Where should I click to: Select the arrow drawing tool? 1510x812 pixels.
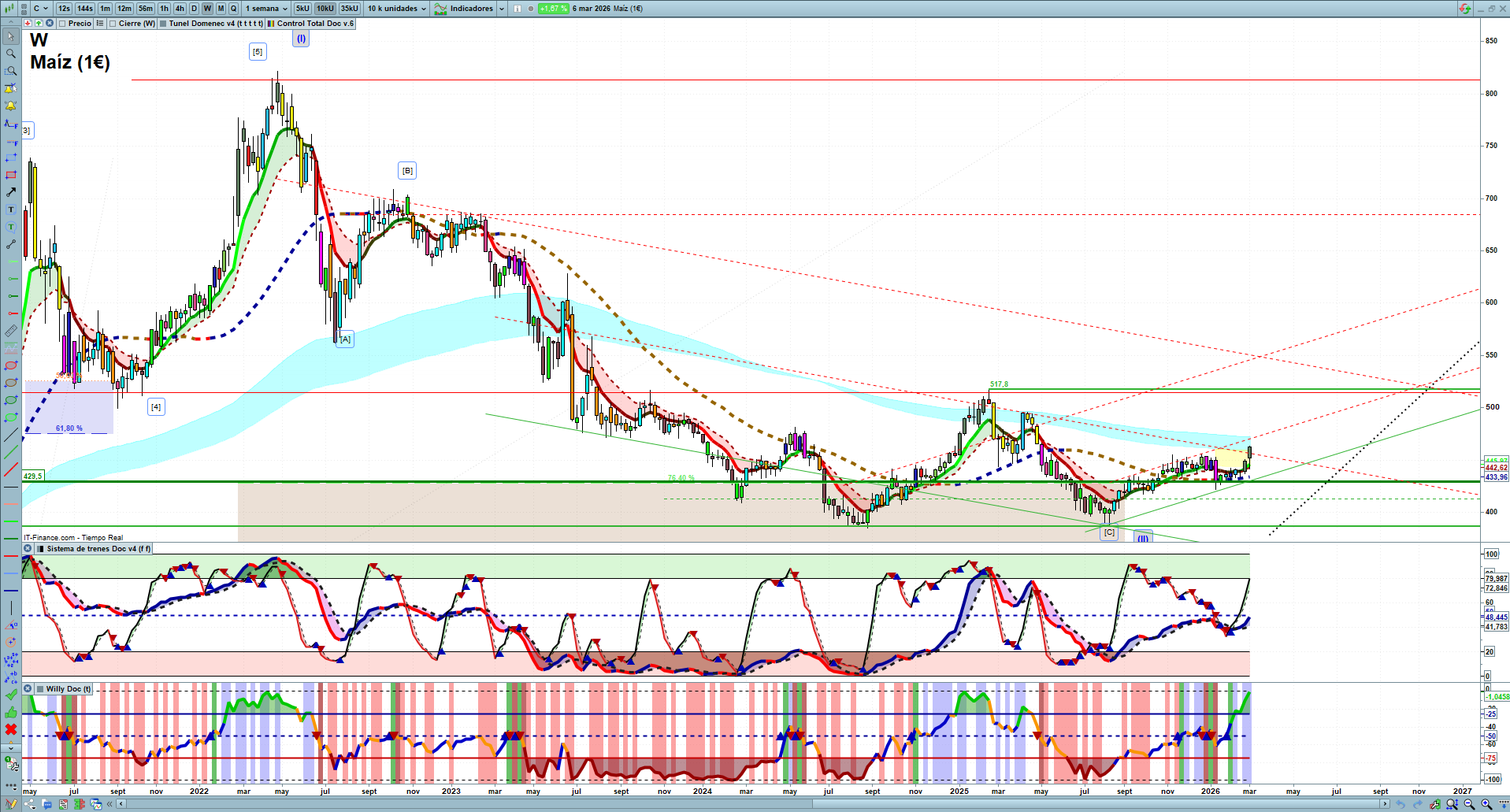[x=11, y=192]
